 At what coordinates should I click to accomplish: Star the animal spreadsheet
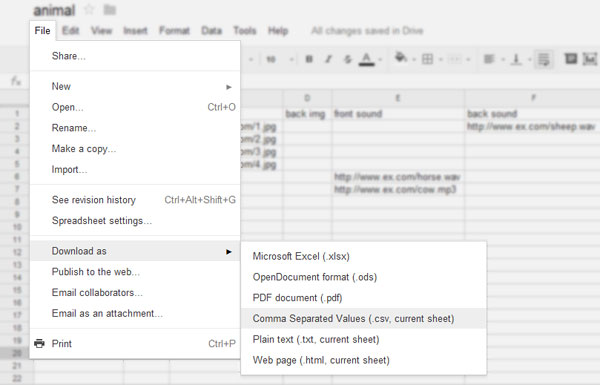click(89, 9)
